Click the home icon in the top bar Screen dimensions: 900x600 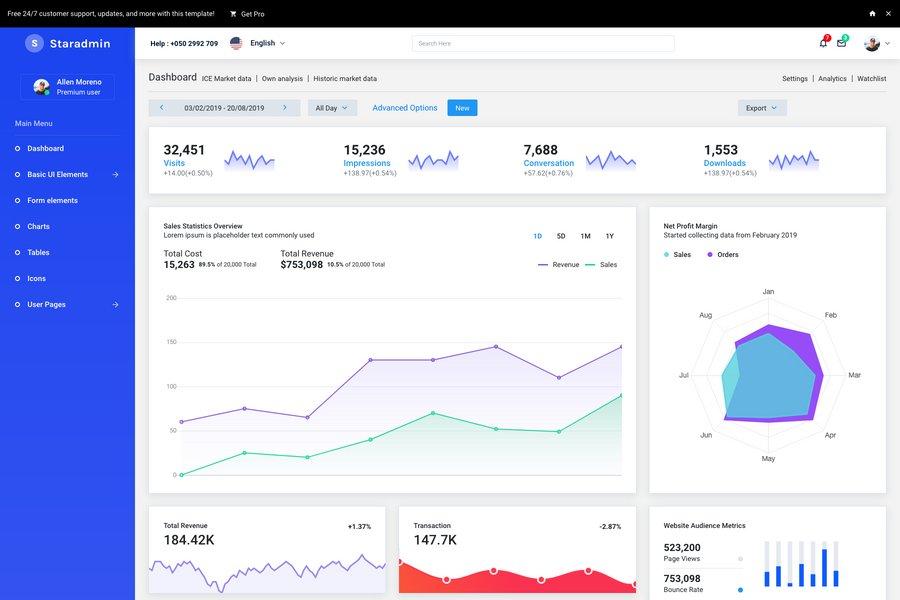pyautogui.click(x=869, y=11)
